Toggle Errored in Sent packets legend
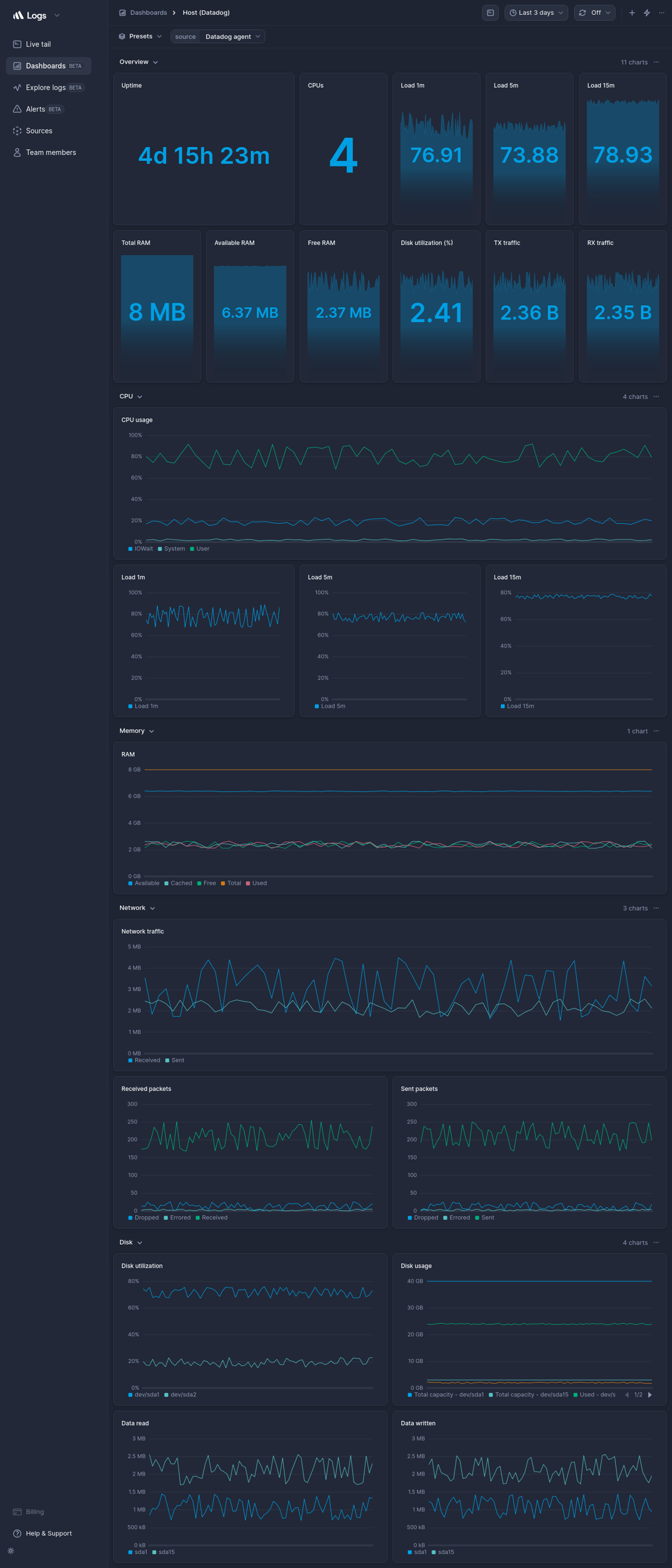 tap(457, 1217)
